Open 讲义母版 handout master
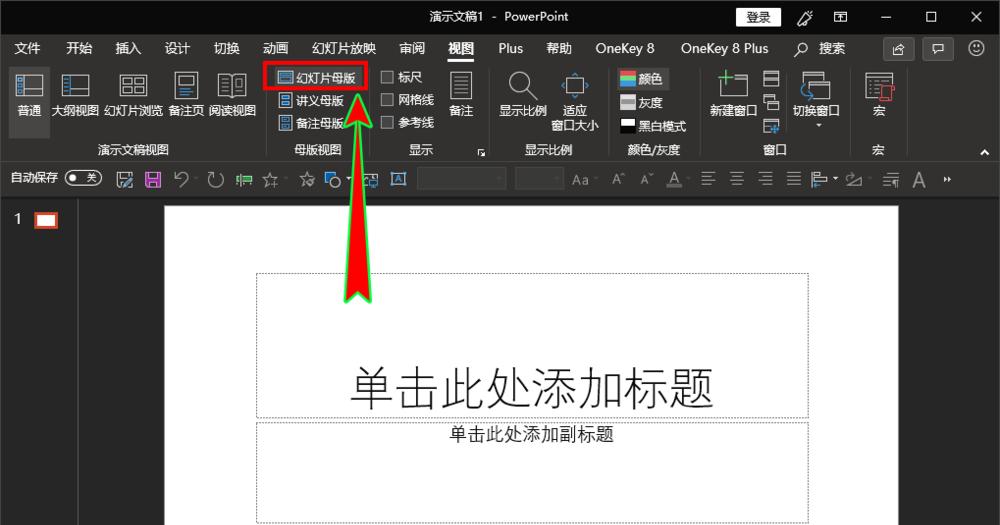The height and width of the screenshot is (525, 1000). (311, 100)
